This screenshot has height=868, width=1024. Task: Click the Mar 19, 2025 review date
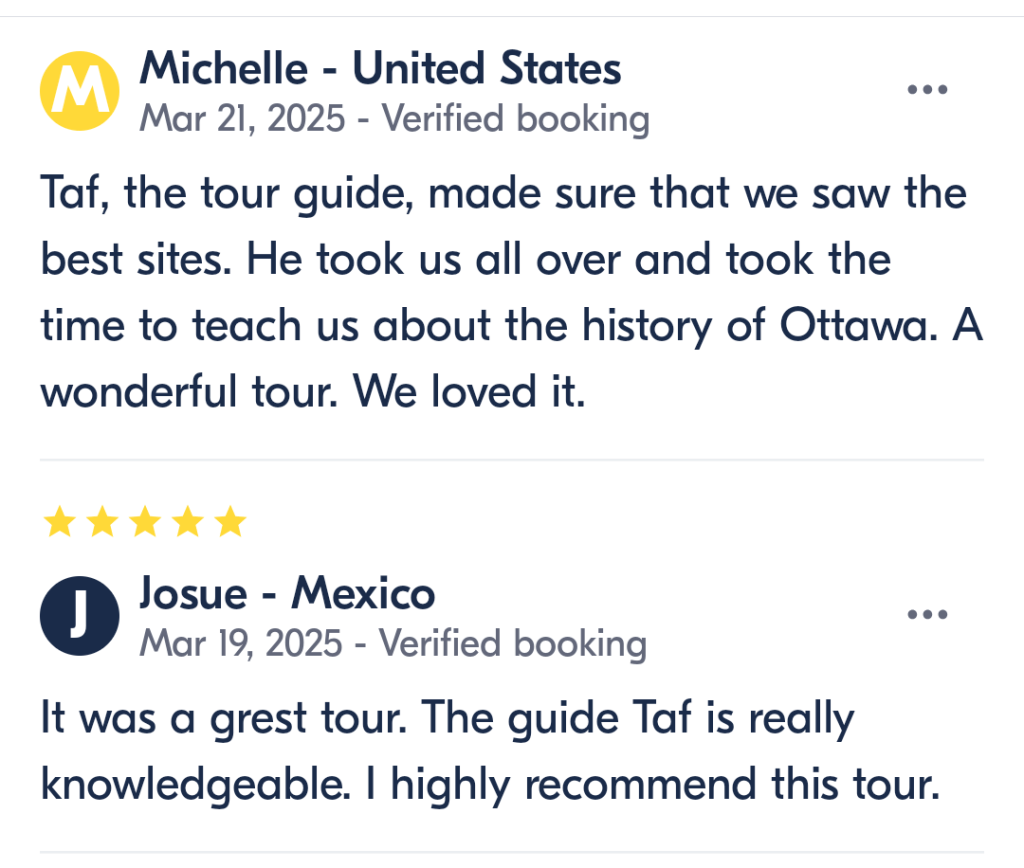tap(240, 644)
